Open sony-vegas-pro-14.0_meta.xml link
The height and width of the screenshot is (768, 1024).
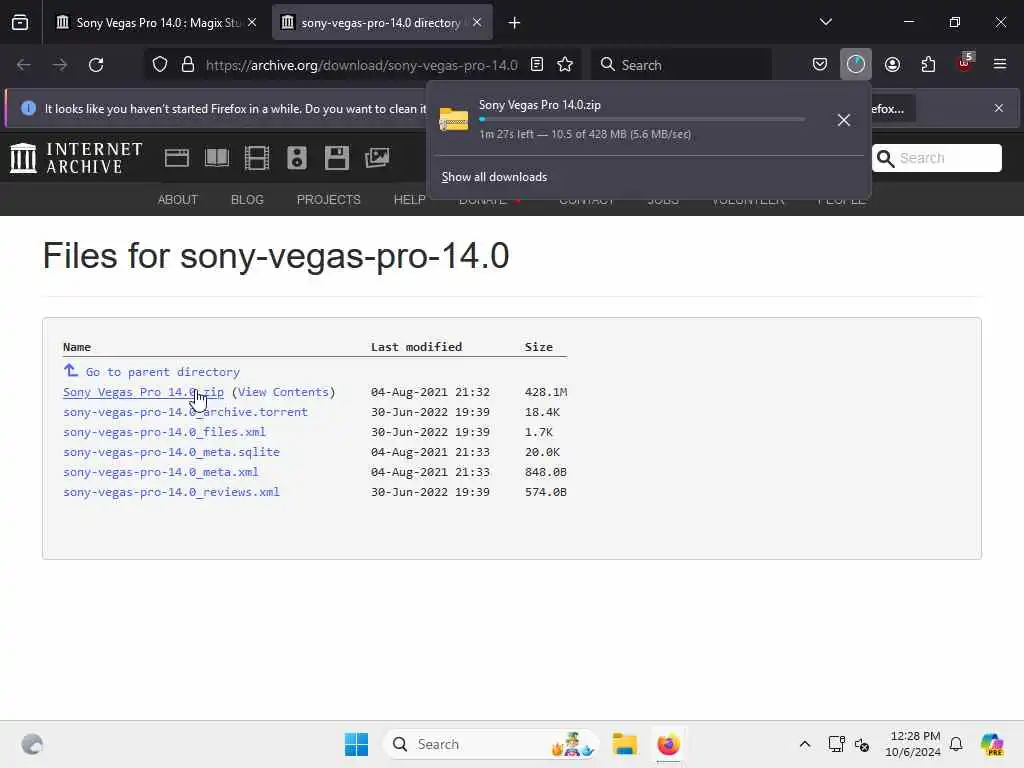(x=161, y=472)
